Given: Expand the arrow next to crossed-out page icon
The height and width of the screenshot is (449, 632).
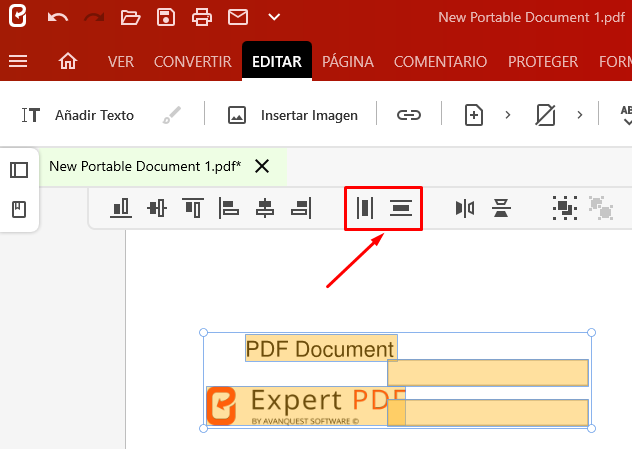Looking at the screenshot, I should (580, 115).
